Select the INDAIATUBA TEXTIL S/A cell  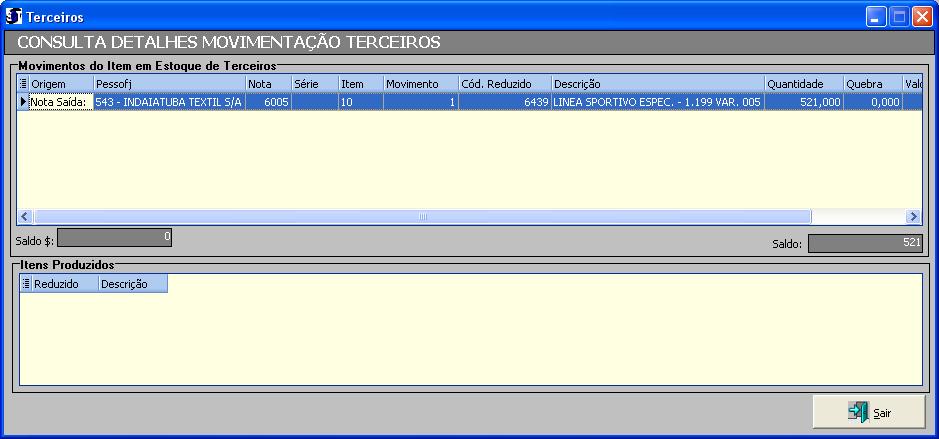coord(168,102)
